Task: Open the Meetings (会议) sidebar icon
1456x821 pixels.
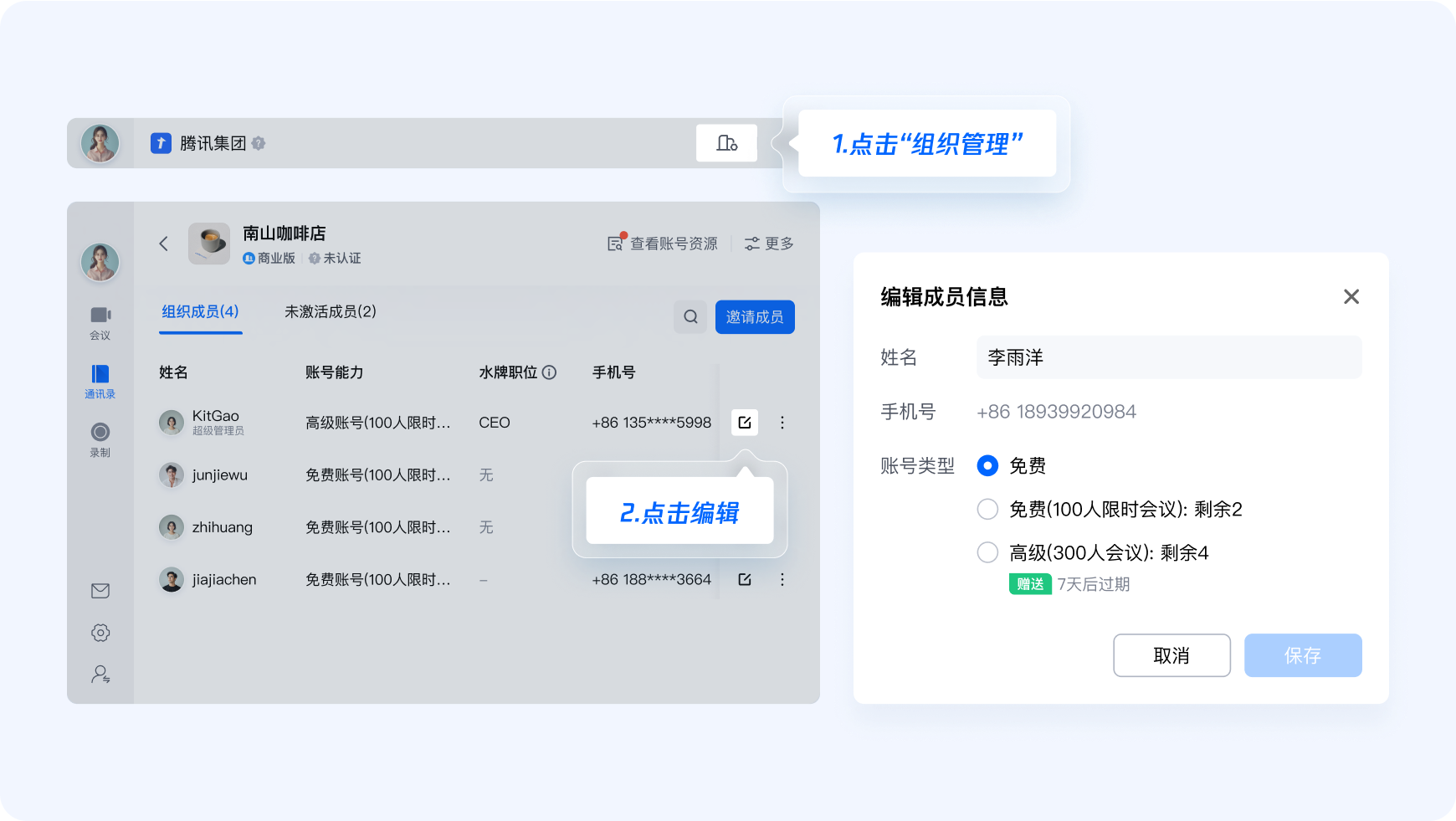Action: click(x=100, y=321)
